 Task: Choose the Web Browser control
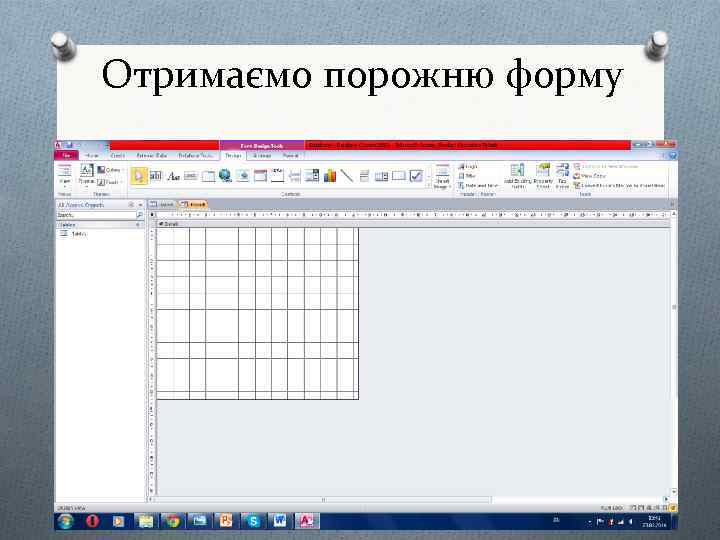point(242,176)
